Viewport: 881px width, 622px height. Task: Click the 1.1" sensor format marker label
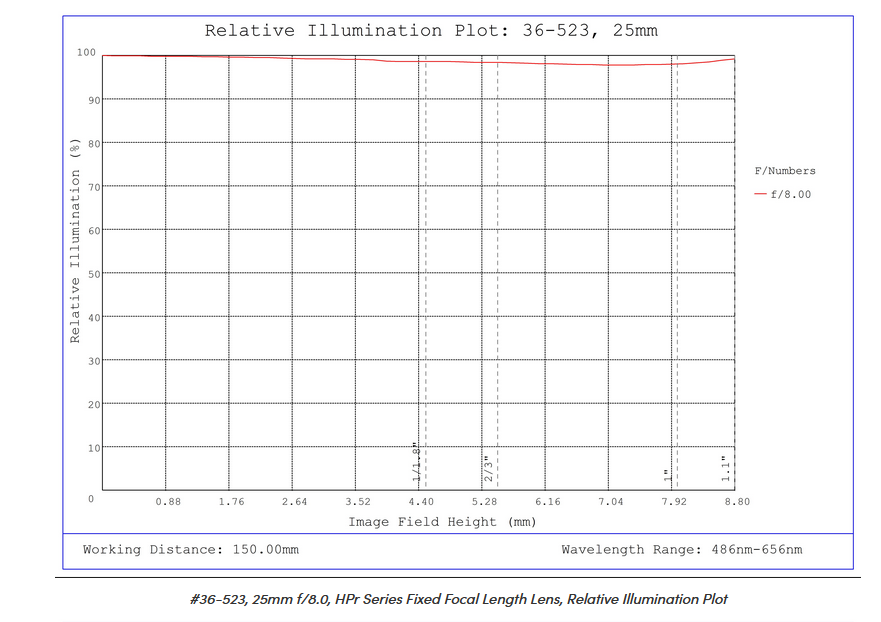pyautogui.click(x=726, y=468)
